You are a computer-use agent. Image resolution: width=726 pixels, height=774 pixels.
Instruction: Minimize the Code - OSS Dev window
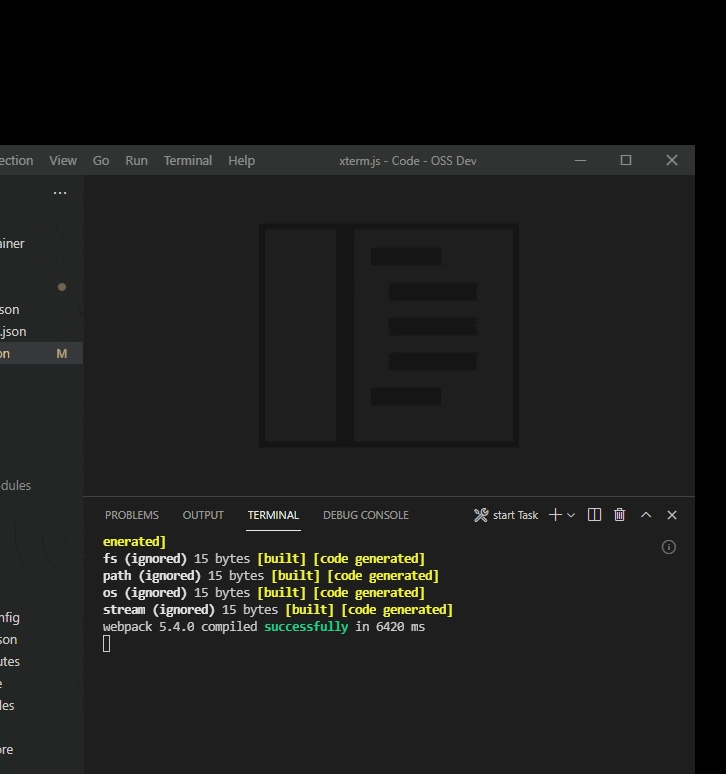[580, 160]
